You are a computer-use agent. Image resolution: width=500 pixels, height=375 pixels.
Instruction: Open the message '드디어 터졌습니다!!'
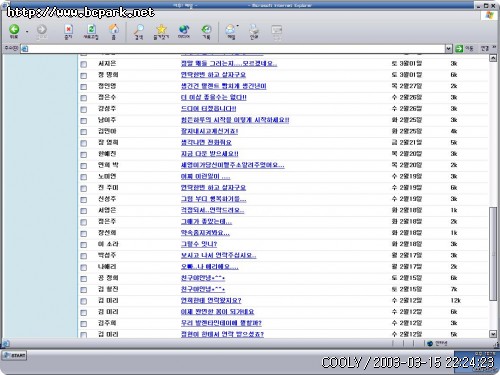[x=208, y=109]
